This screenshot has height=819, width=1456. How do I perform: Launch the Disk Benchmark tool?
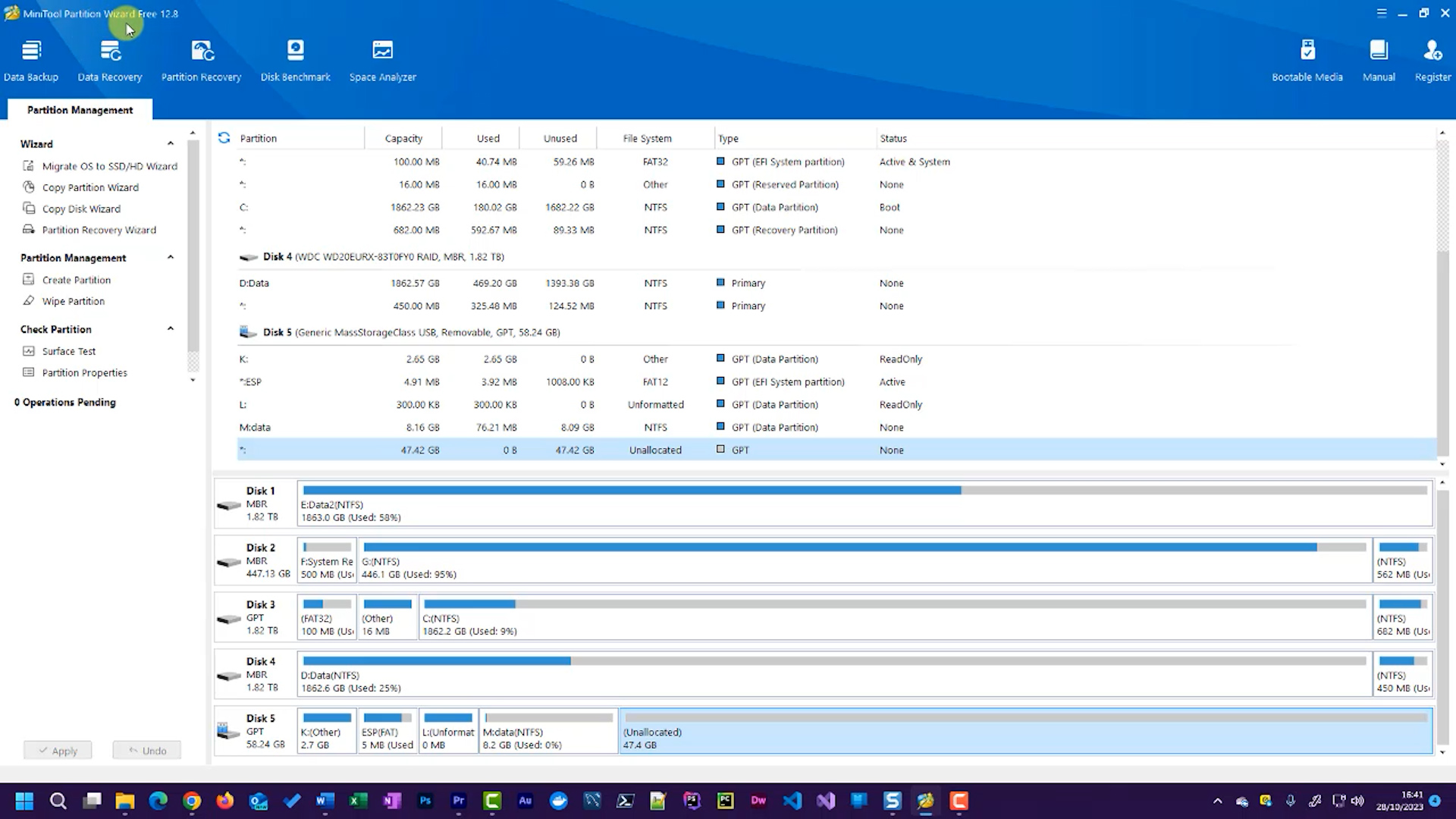(x=295, y=59)
